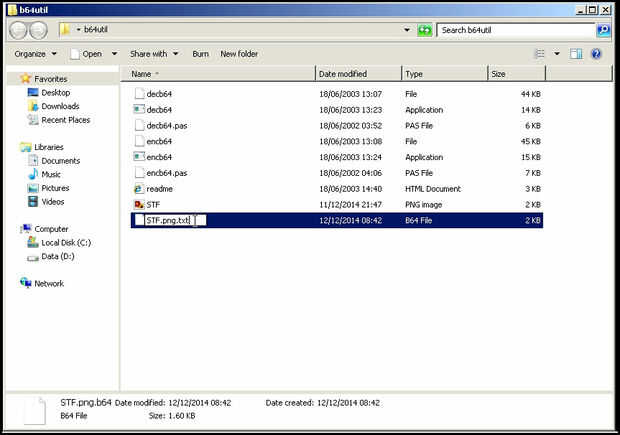
Task: Select the readme HTML document icon
Action: point(139,189)
